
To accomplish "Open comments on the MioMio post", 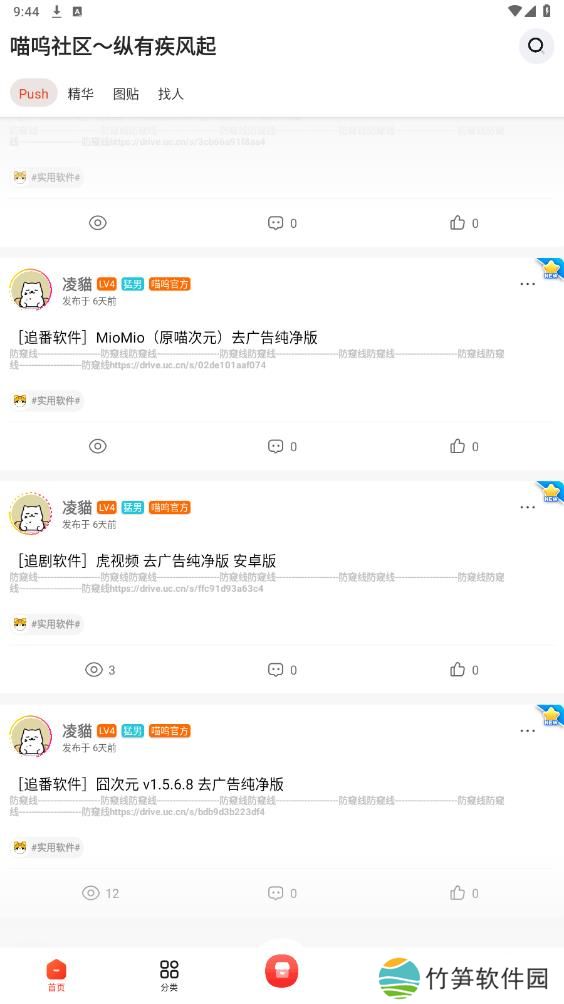I will [x=282, y=446].
